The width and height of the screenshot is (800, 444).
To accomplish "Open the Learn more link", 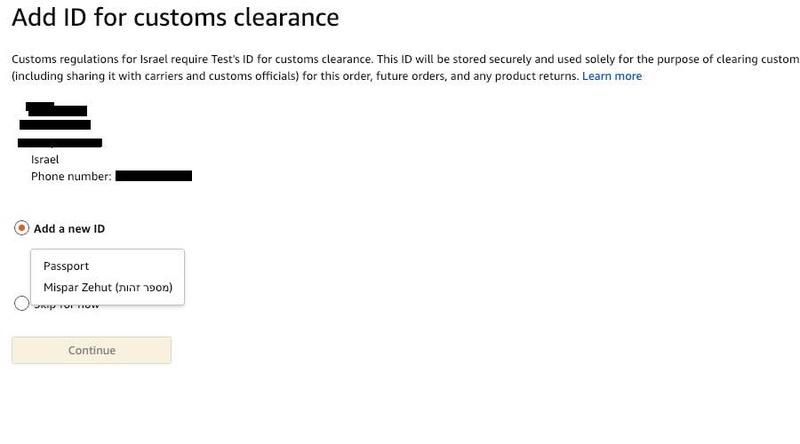I will [x=612, y=76].
